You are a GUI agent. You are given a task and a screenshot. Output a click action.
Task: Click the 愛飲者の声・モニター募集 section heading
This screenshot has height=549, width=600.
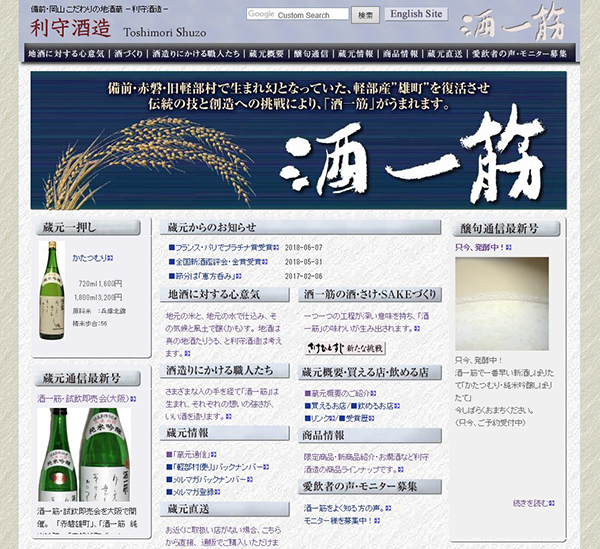click(x=370, y=487)
